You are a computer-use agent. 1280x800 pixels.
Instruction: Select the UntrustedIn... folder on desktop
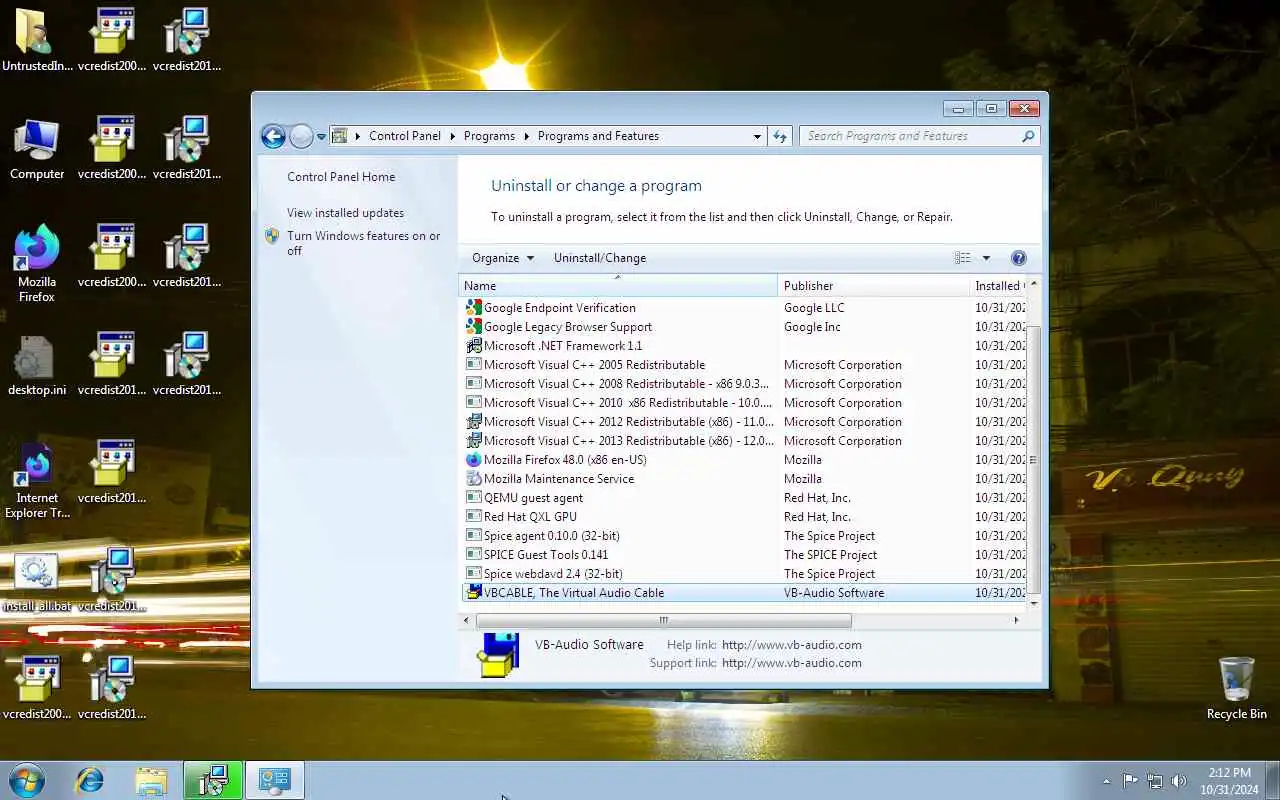[37, 41]
